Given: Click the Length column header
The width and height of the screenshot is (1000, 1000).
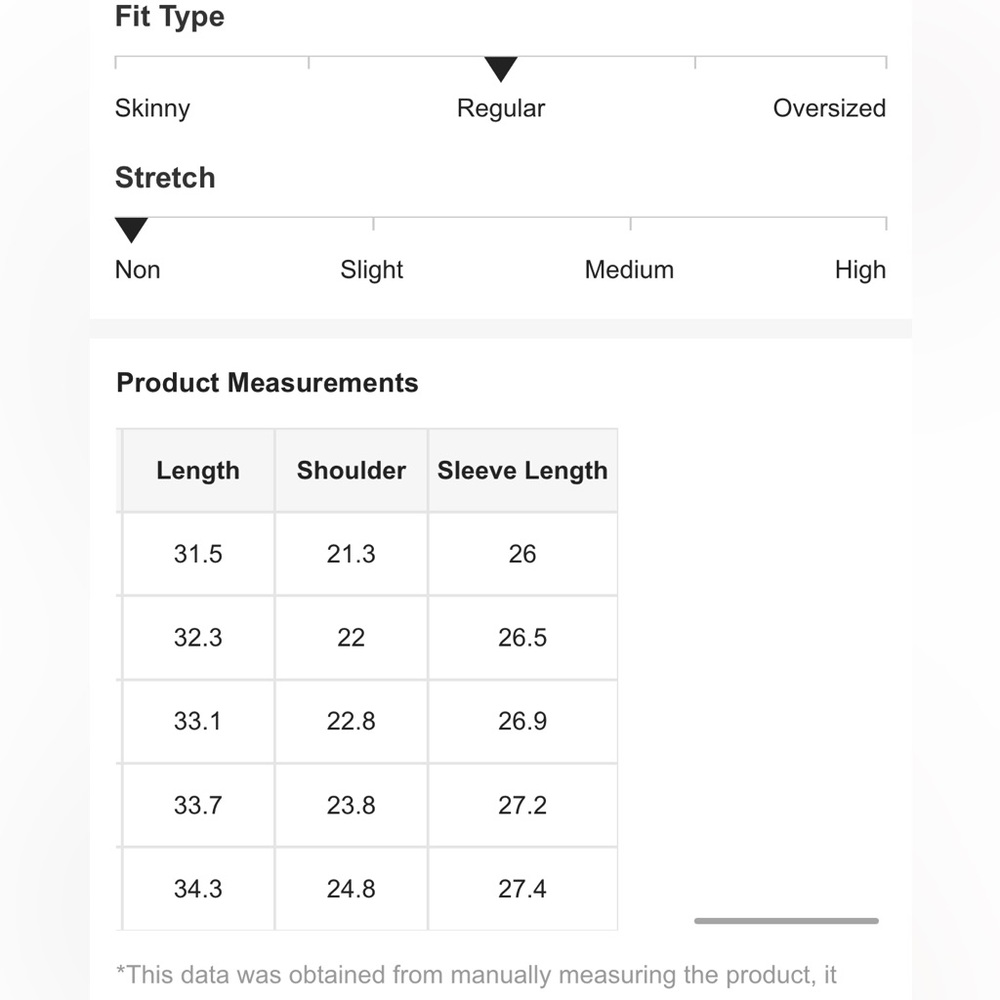Looking at the screenshot, I should tap(198, 471).
